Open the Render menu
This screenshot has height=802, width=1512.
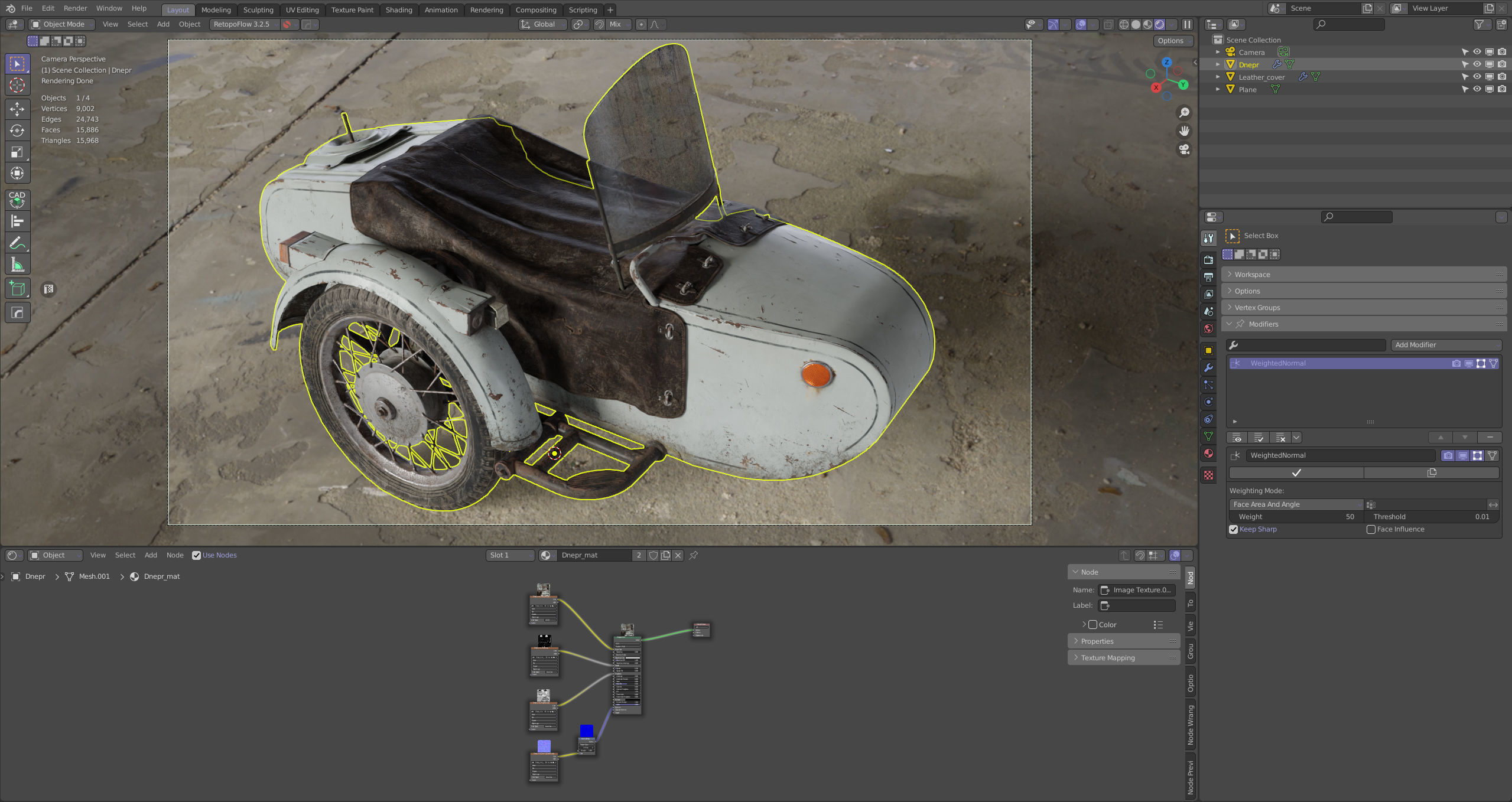(75, 8)
